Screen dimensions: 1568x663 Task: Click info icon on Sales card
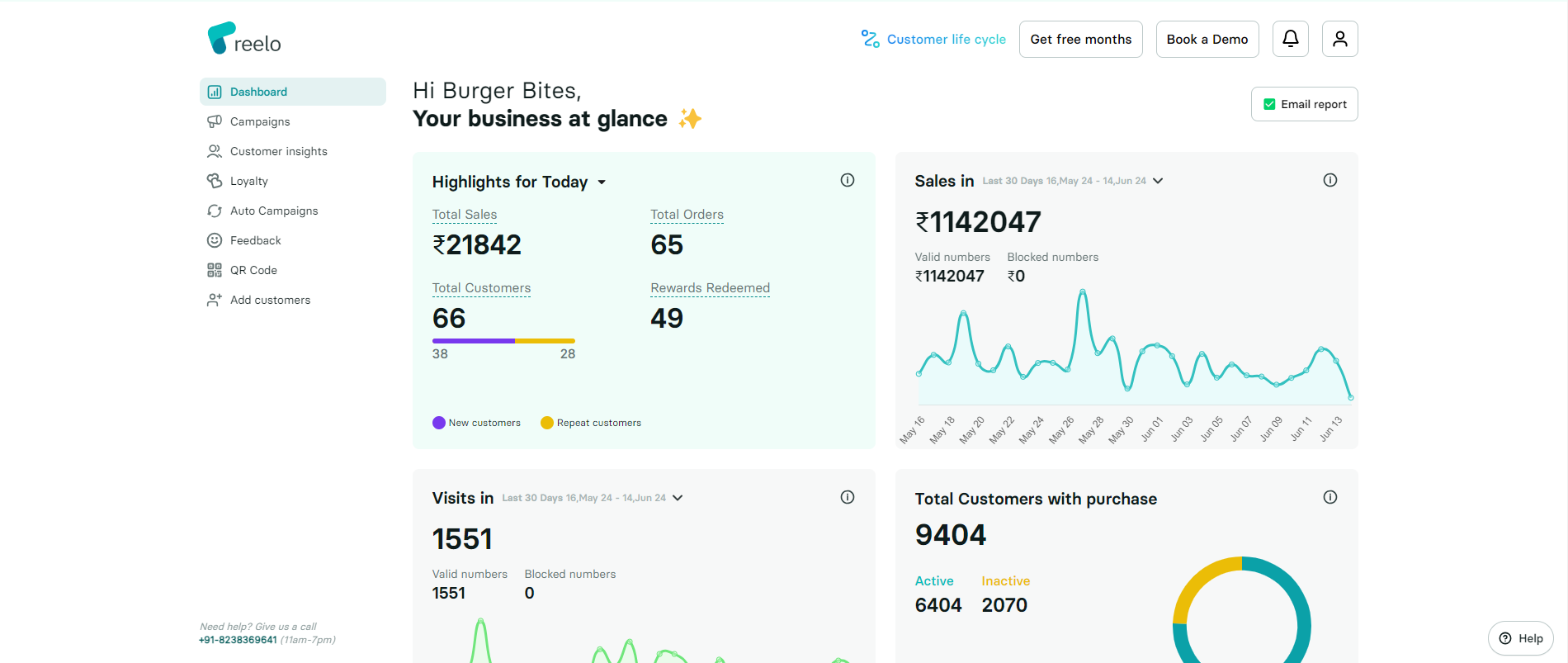point(1329,180)
